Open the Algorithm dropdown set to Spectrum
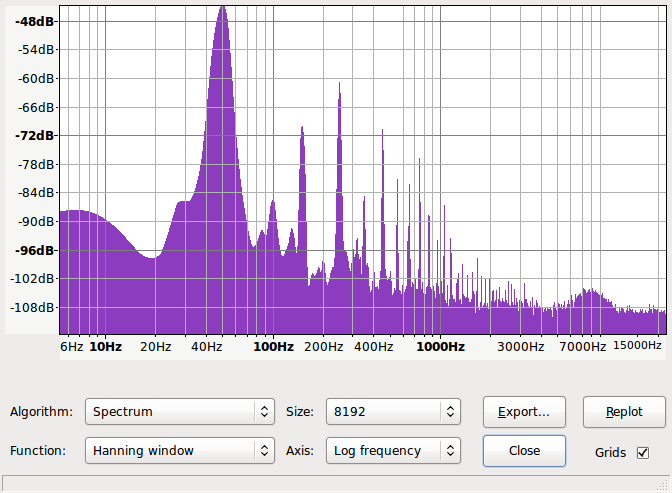 pos(180,412)
